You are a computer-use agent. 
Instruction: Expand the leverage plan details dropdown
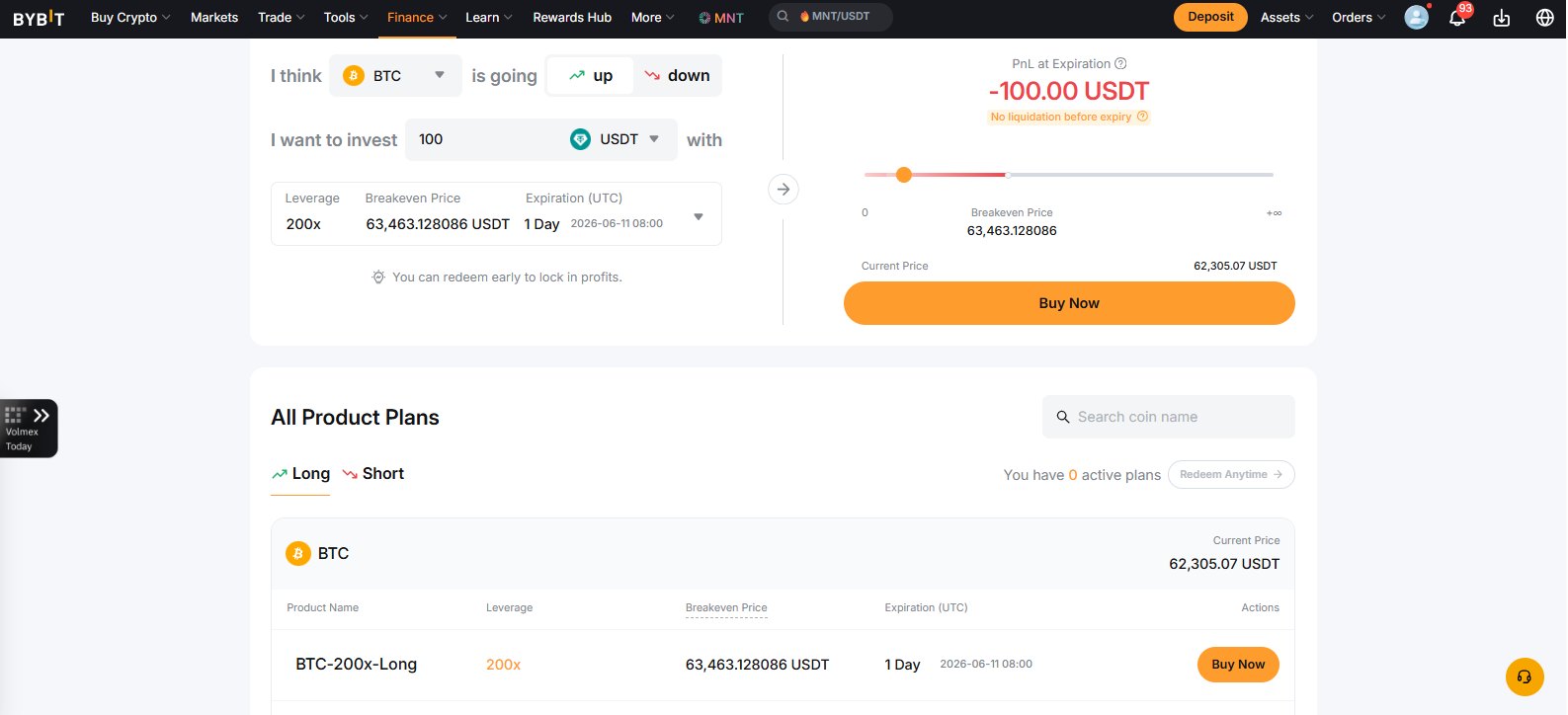pos(699,216)
